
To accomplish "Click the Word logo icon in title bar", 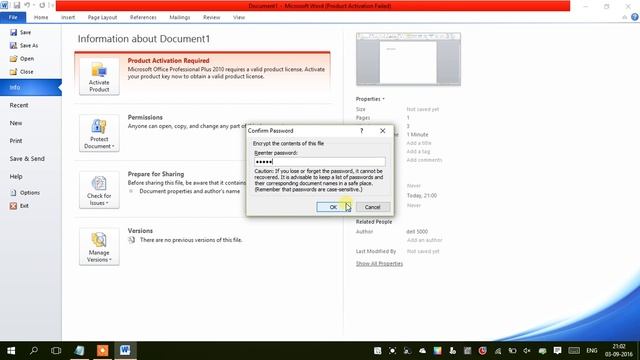I will tap(4, 5).
